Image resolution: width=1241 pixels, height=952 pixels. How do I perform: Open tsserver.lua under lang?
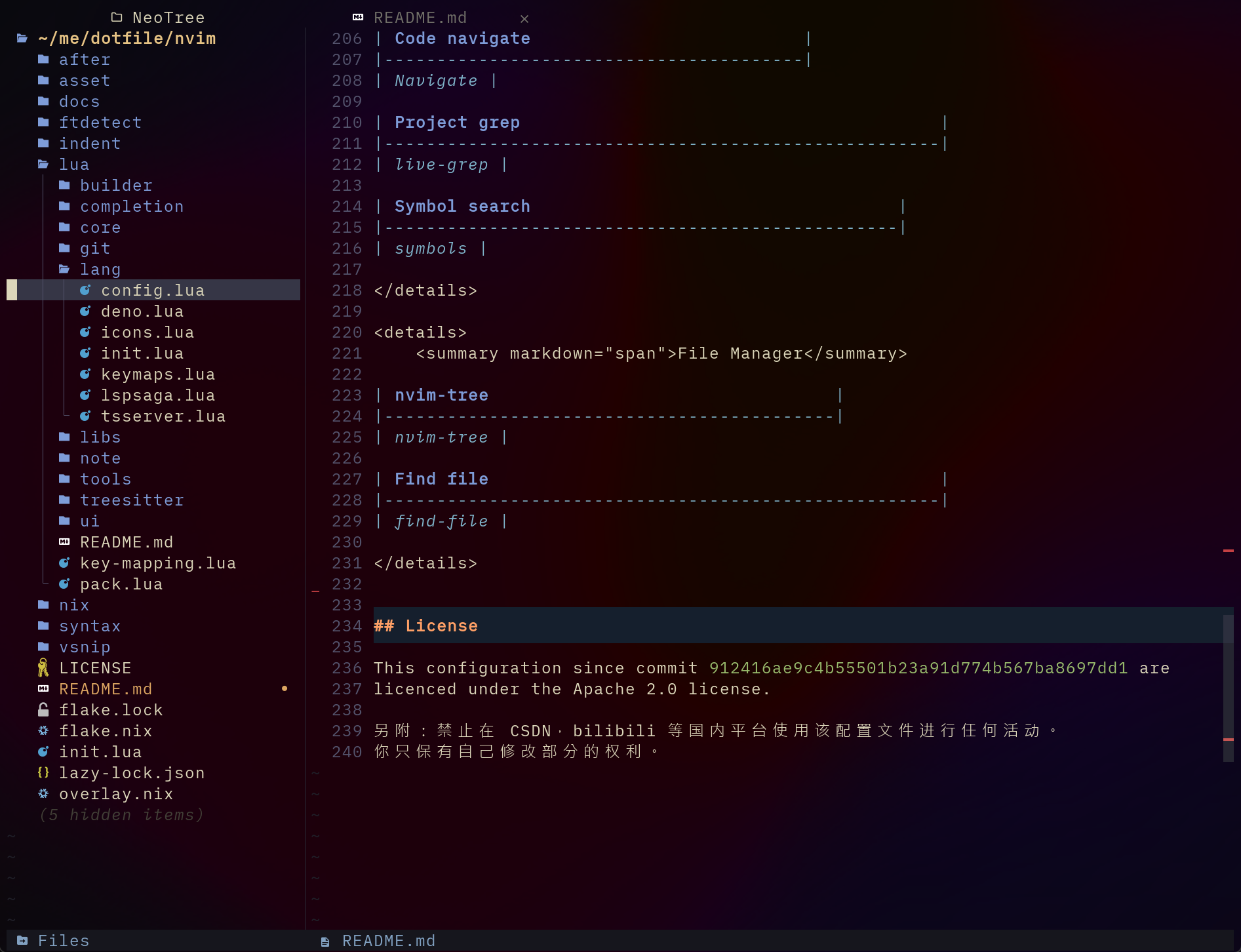(163, 416)
